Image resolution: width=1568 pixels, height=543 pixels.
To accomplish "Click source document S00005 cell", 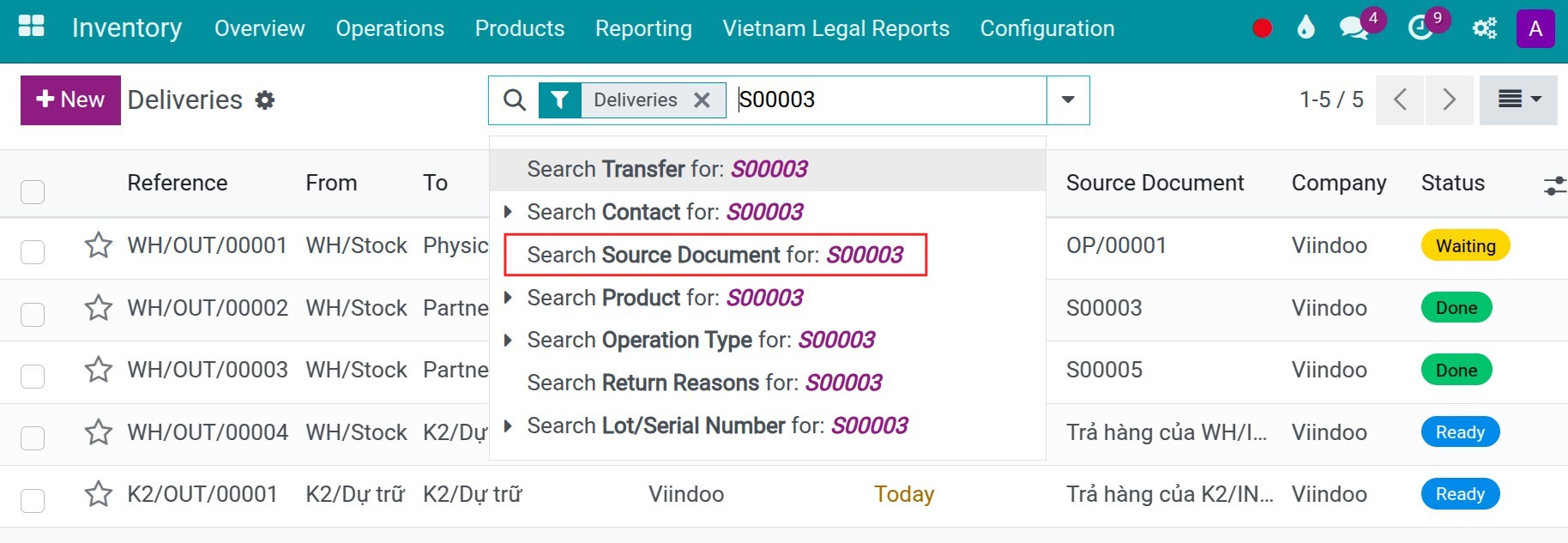I will point(1104,370).
